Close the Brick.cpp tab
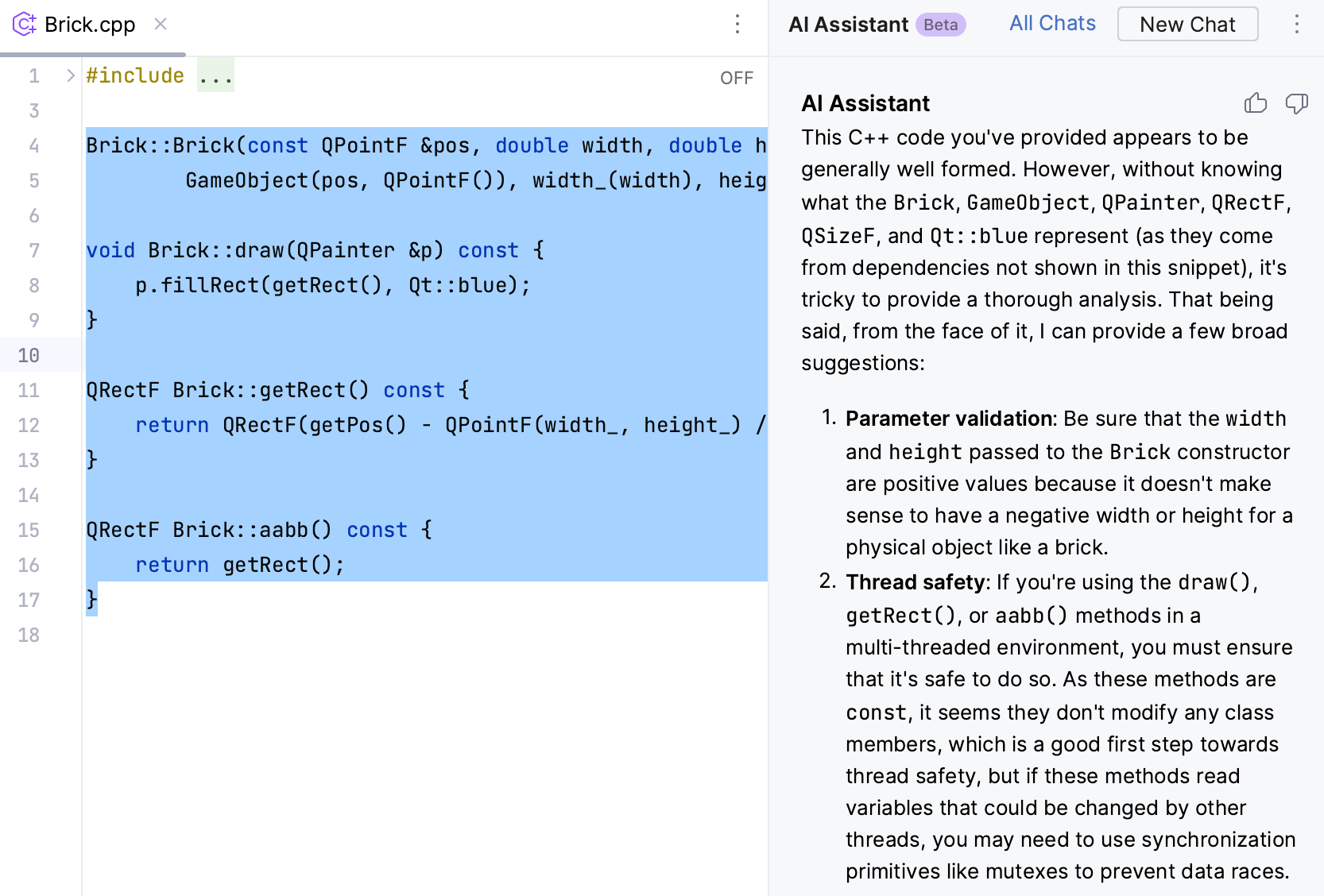 pos(161,25)
